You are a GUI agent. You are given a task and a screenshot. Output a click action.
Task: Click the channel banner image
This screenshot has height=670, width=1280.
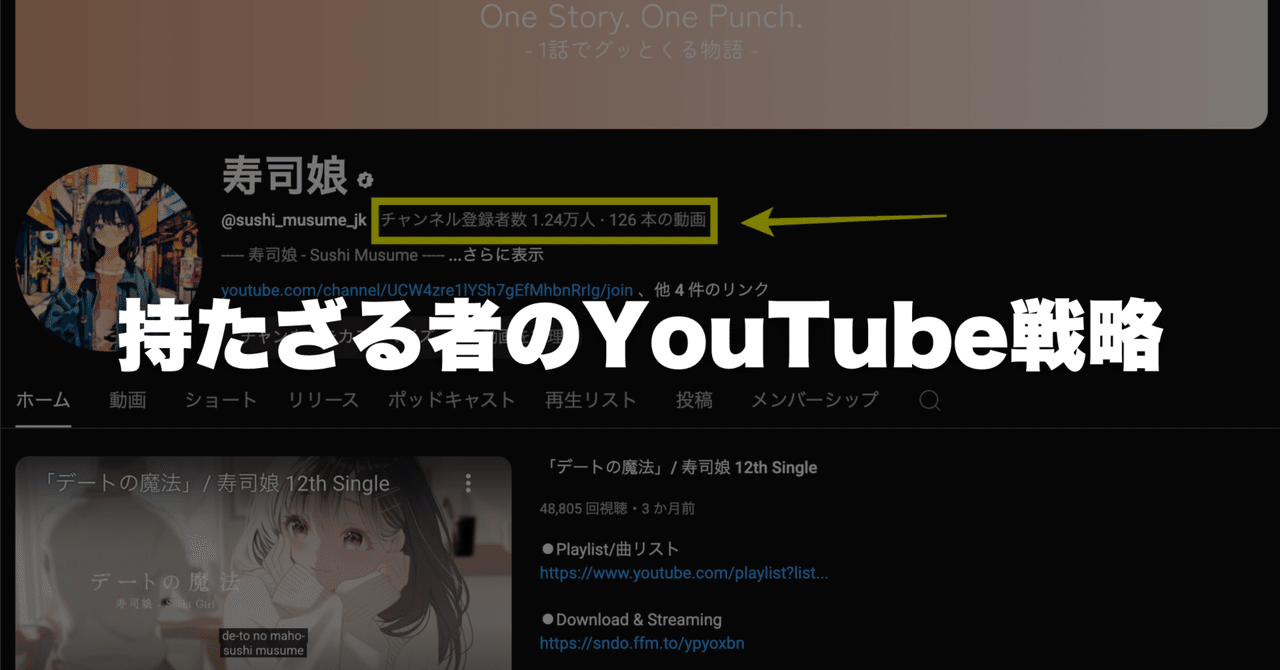[640, 64]
